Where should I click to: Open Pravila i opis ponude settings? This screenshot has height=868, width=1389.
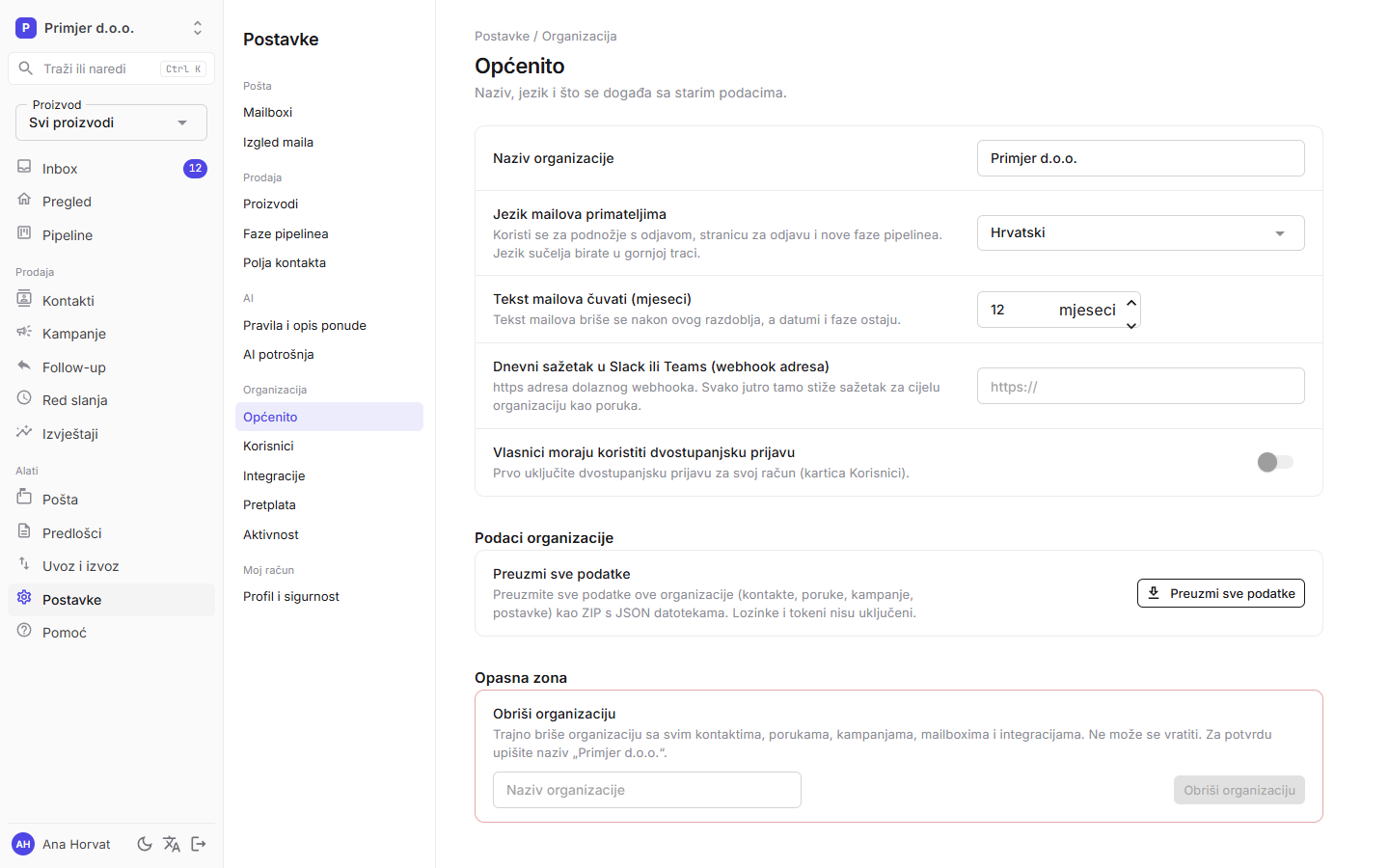[329, 325]
